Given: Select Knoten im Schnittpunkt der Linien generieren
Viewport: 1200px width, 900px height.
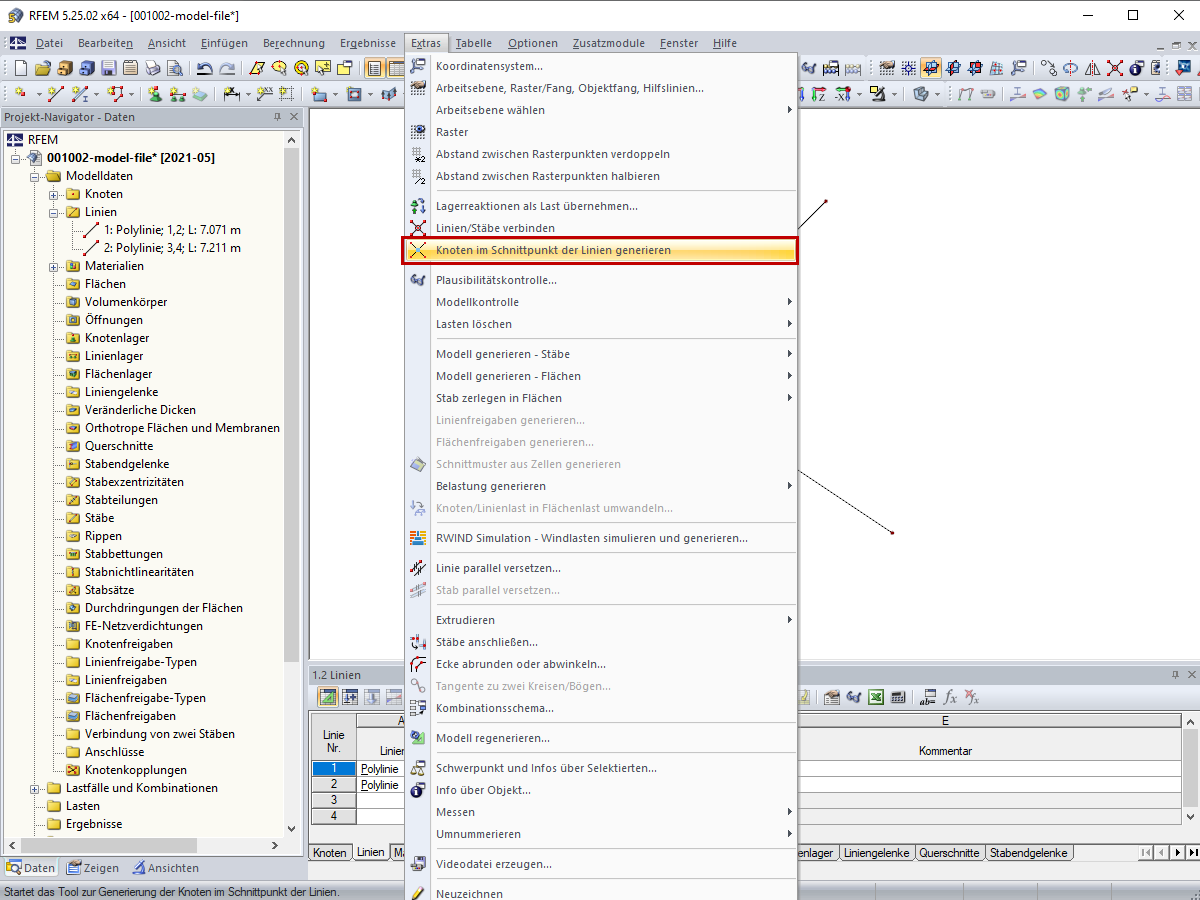Looking at the screenshot, I should pyautogui.click(x=601, y=250).
